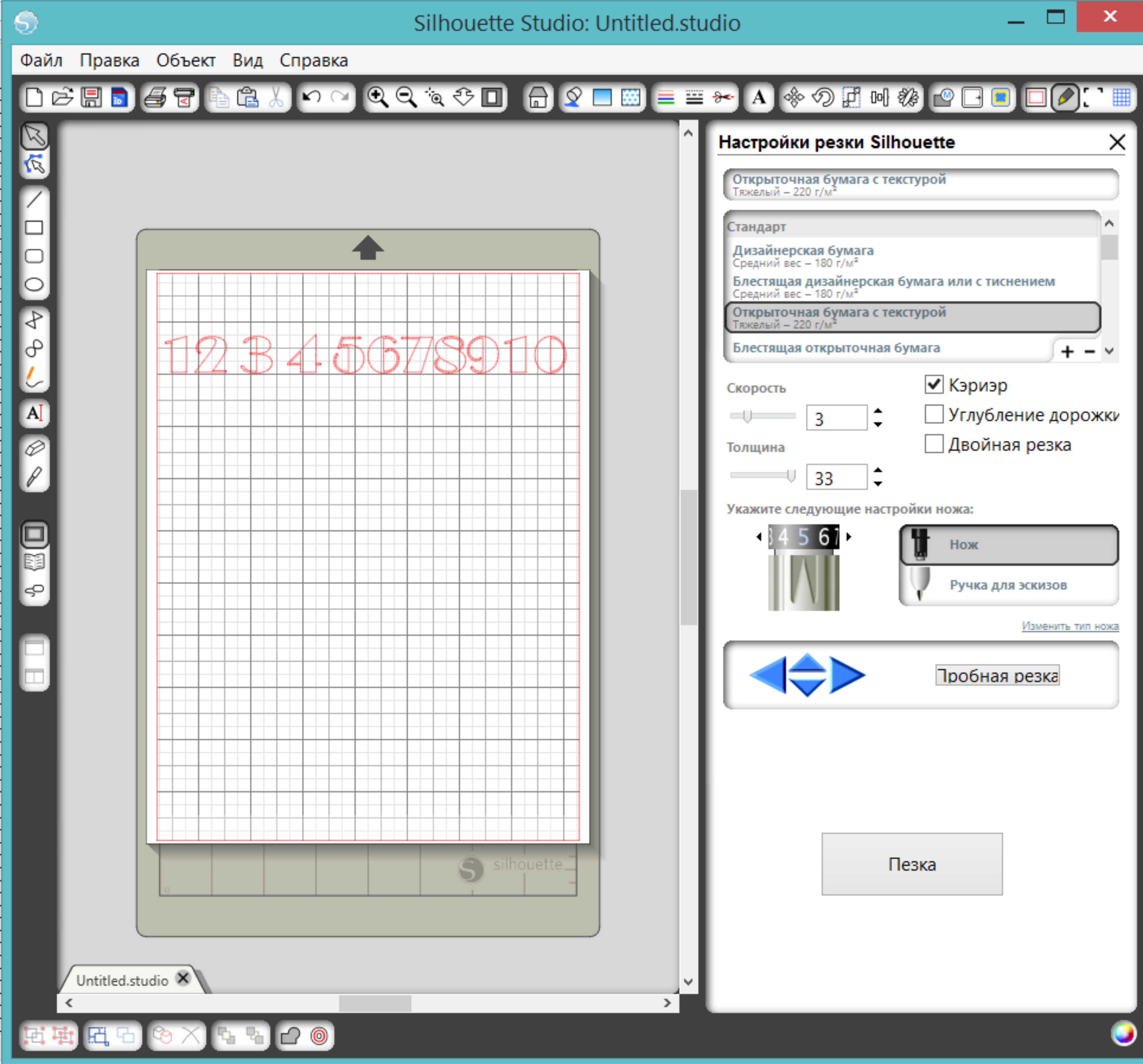Open color picker wheel at bottom right
The width and height of the screenshot is (1143, 1064).
[1123, 1034]
